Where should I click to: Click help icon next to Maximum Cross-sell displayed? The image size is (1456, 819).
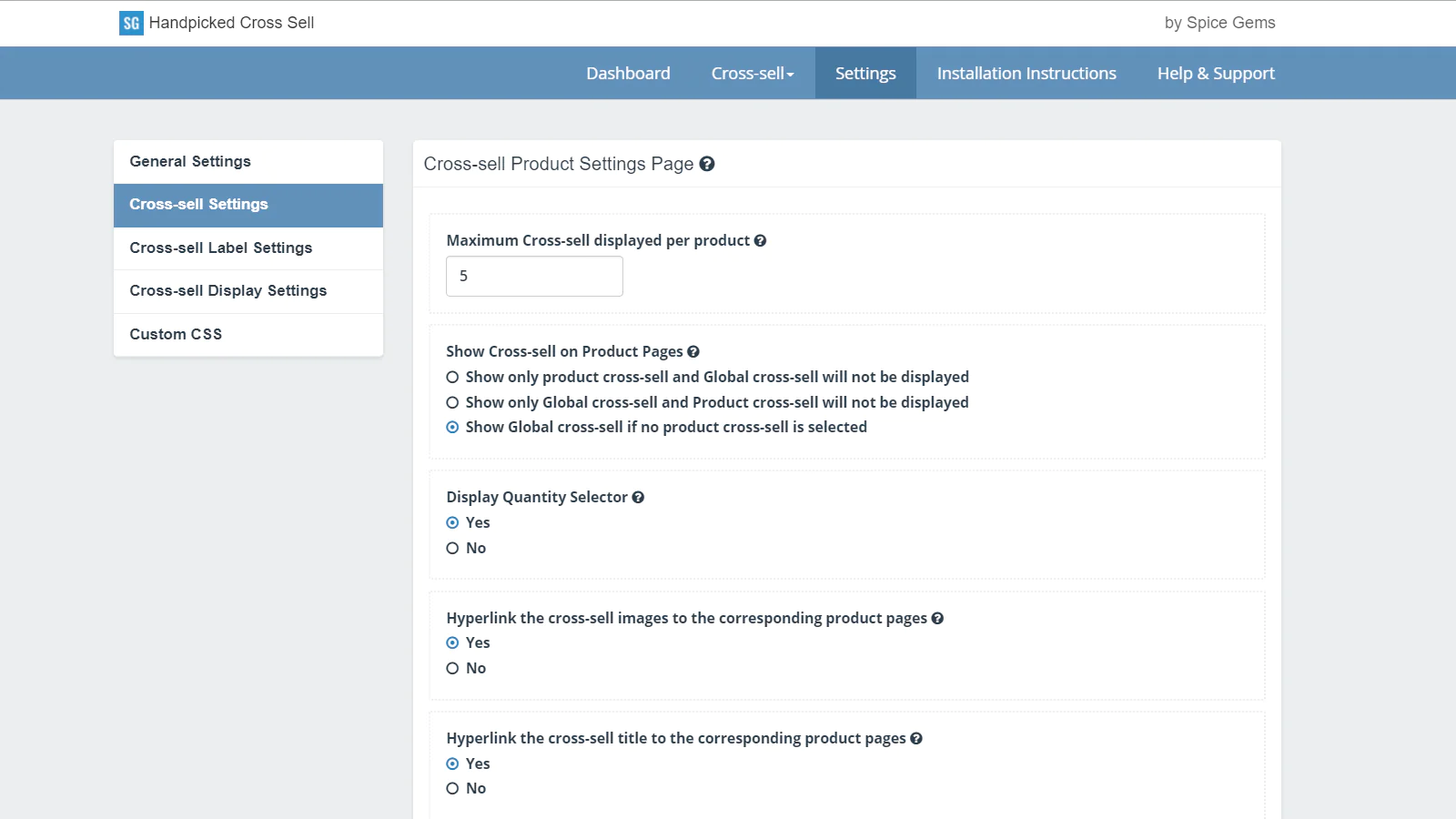(760, 240)
